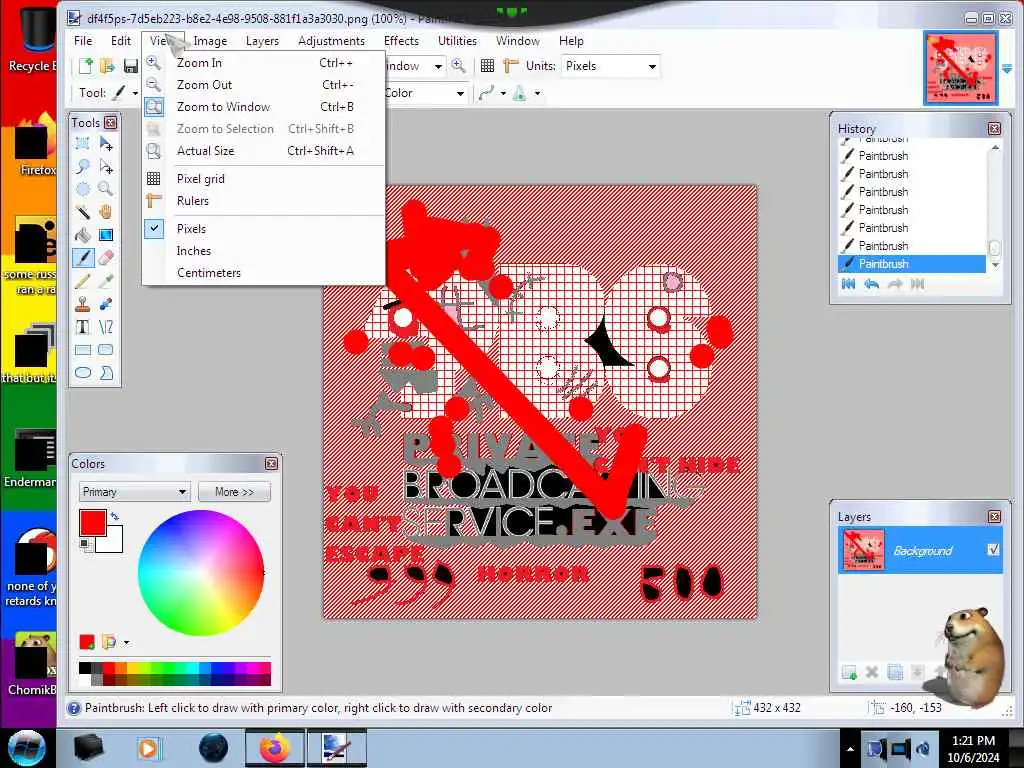Image resolution: width=1024 pixels, height=768 pixels.
Task: Select the Gradient tool
Action: click(x=106, y=235)
